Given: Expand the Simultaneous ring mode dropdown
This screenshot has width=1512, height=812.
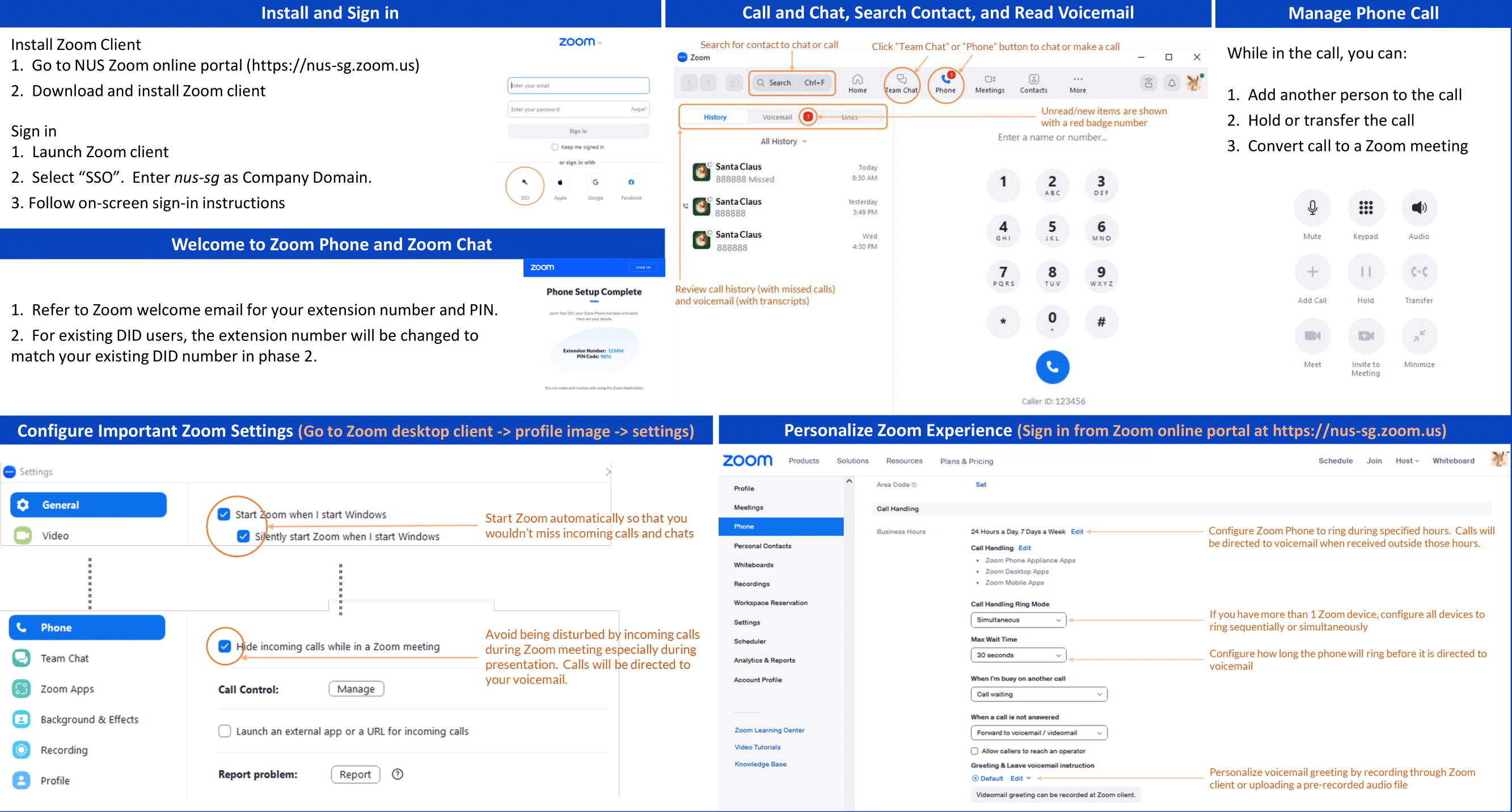Looking at the screenshot, I should (1018, 620).
